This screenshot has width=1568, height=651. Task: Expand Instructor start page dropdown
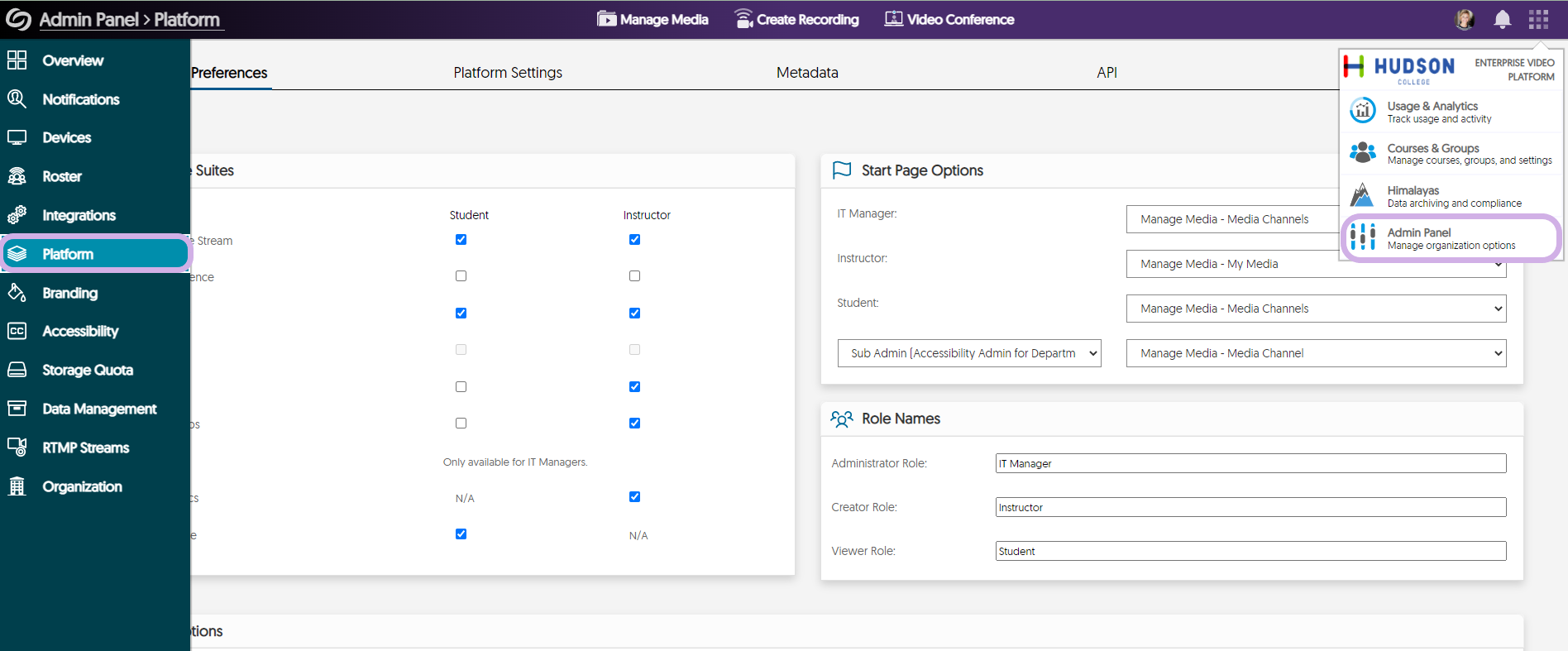point(1315,264)
